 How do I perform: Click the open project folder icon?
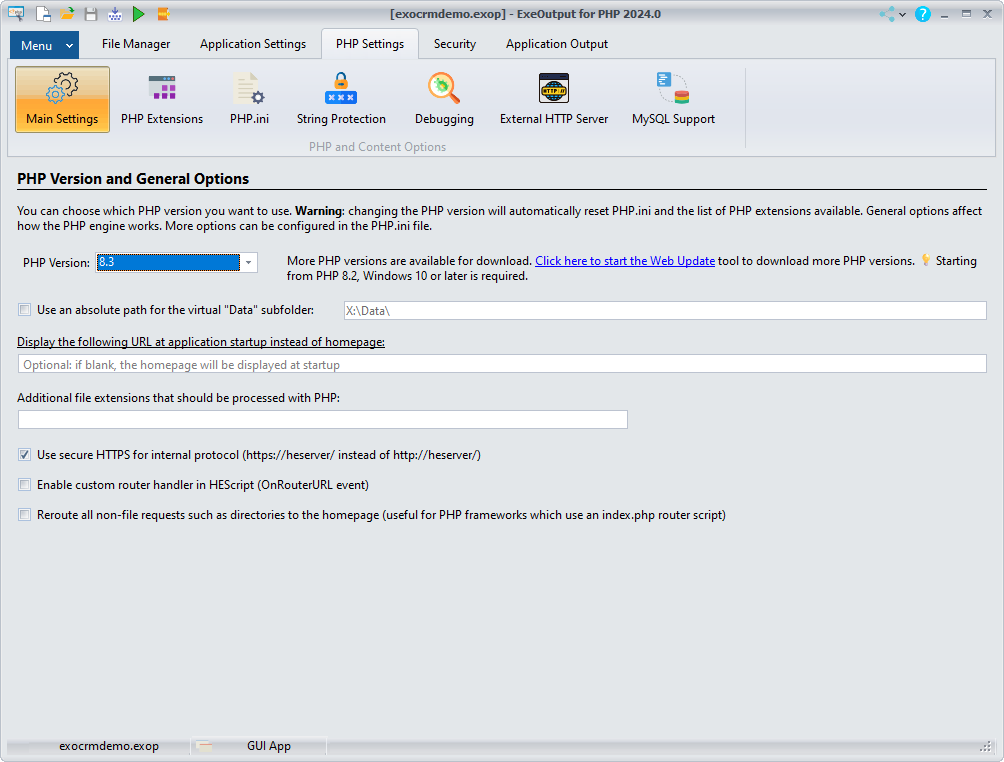pyautogui.click(x=67, y=14)
